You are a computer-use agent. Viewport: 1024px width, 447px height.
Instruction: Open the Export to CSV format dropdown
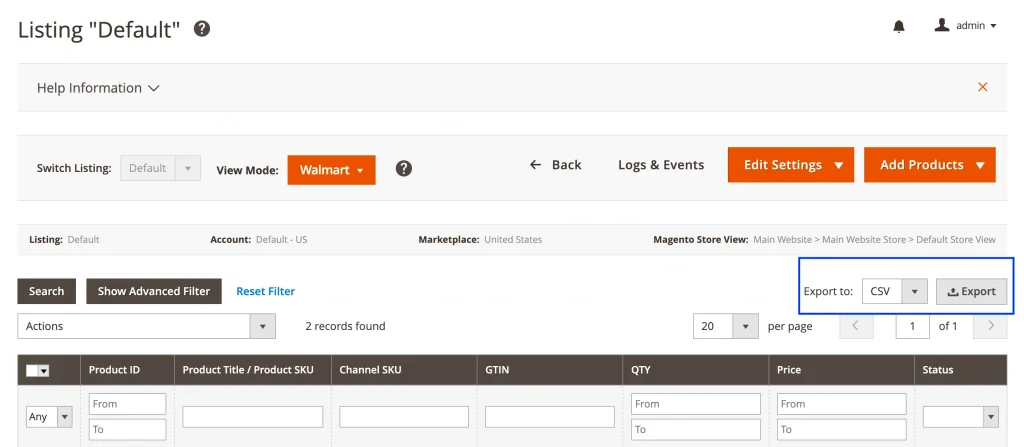(895, 291)
